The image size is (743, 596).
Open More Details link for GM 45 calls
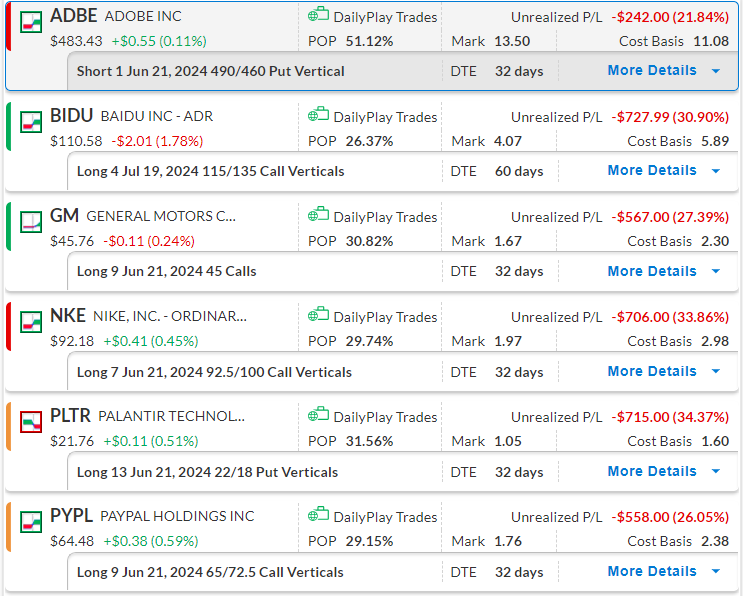point(652,271)
